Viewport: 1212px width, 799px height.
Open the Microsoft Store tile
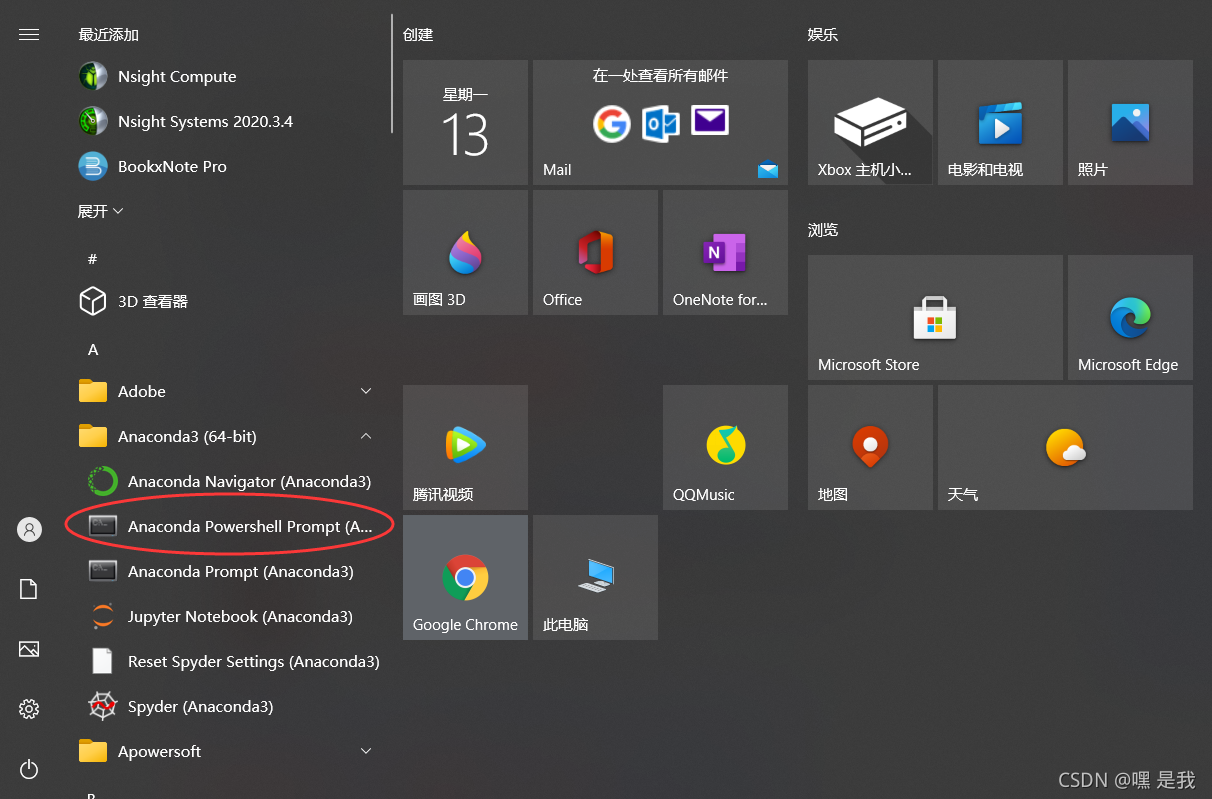point(935,317)
